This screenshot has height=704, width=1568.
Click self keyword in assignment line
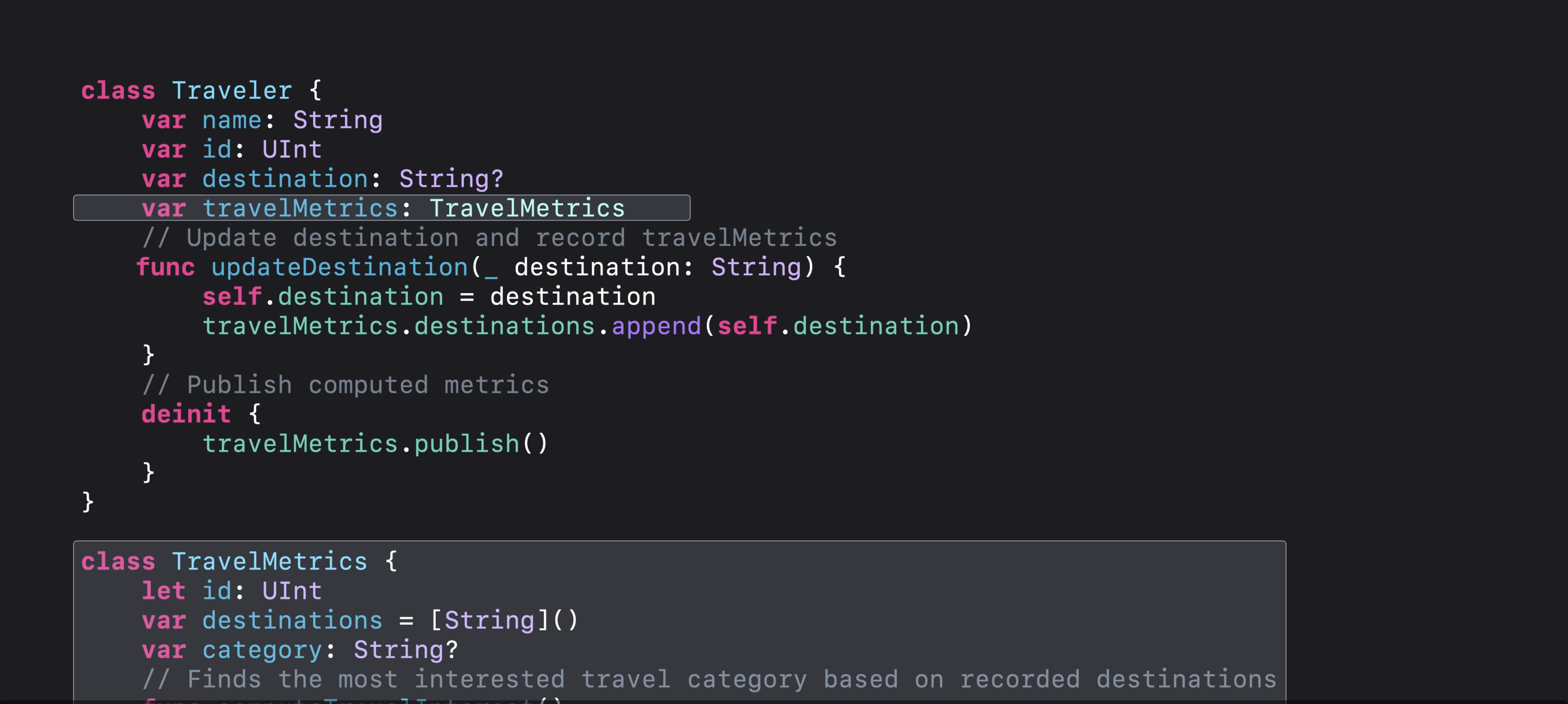click(x=232, y=297)
